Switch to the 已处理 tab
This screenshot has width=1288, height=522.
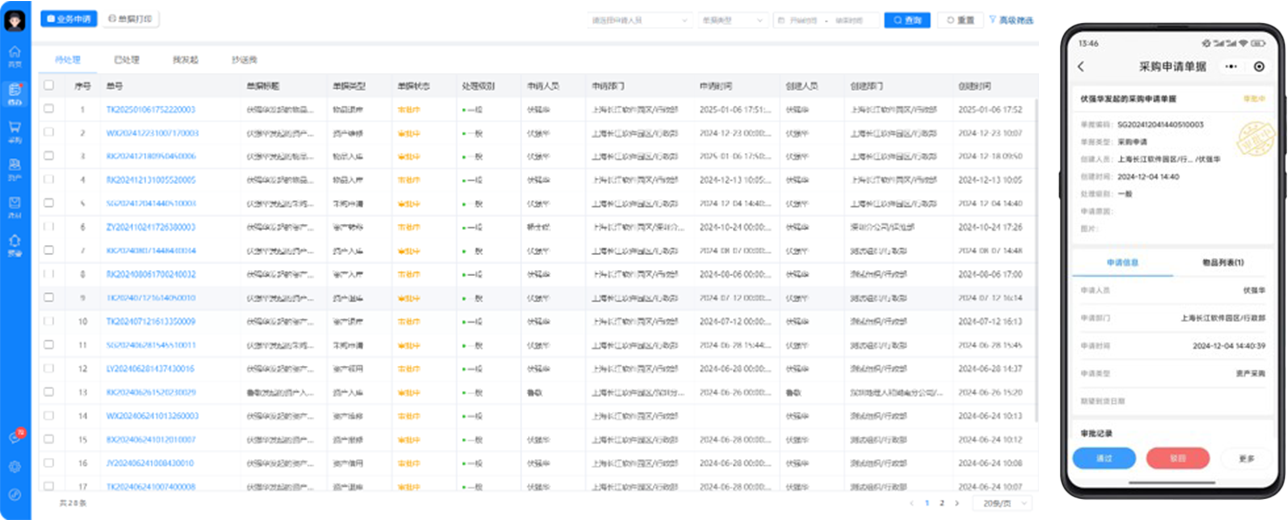127,60
